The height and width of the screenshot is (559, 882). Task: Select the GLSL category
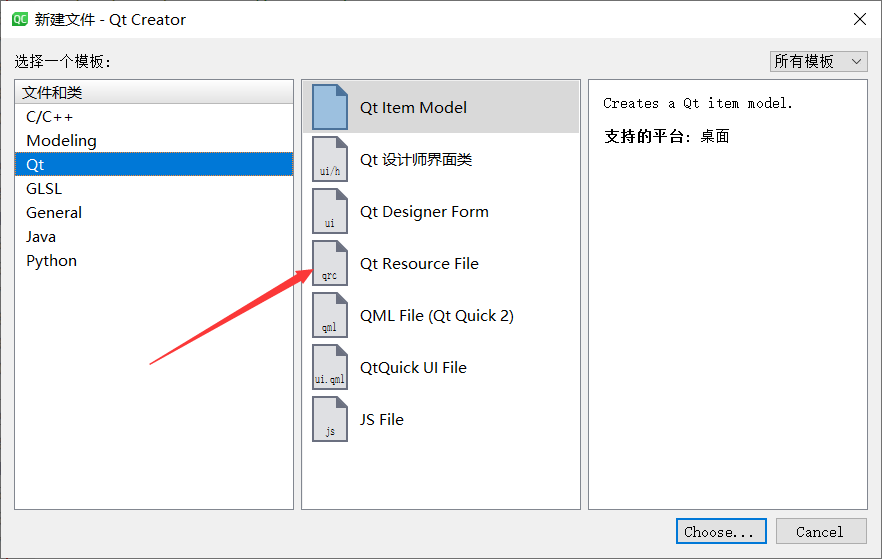tap(154, 188)
